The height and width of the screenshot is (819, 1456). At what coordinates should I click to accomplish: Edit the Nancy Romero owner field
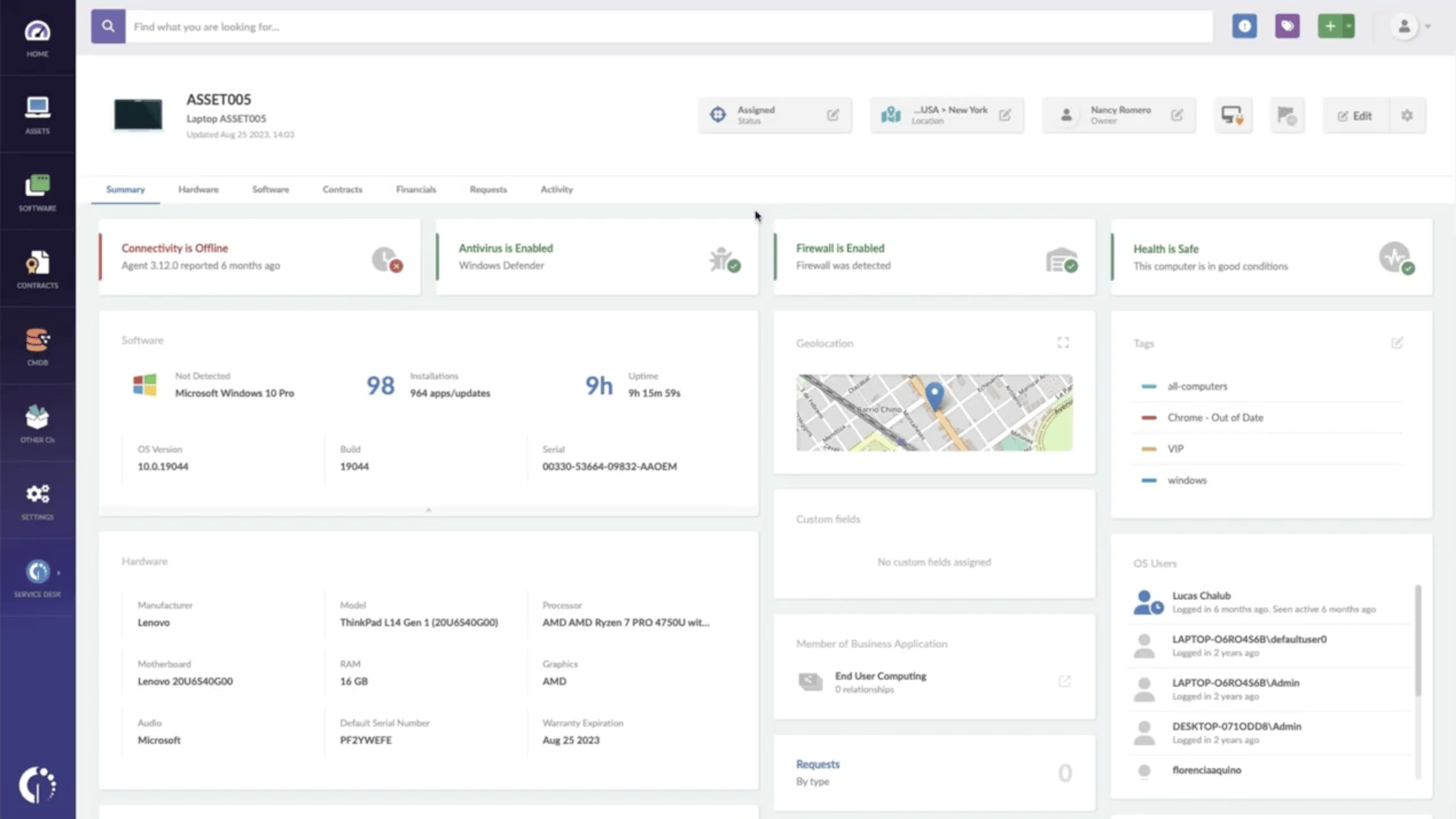click(x=1177, y=115)
